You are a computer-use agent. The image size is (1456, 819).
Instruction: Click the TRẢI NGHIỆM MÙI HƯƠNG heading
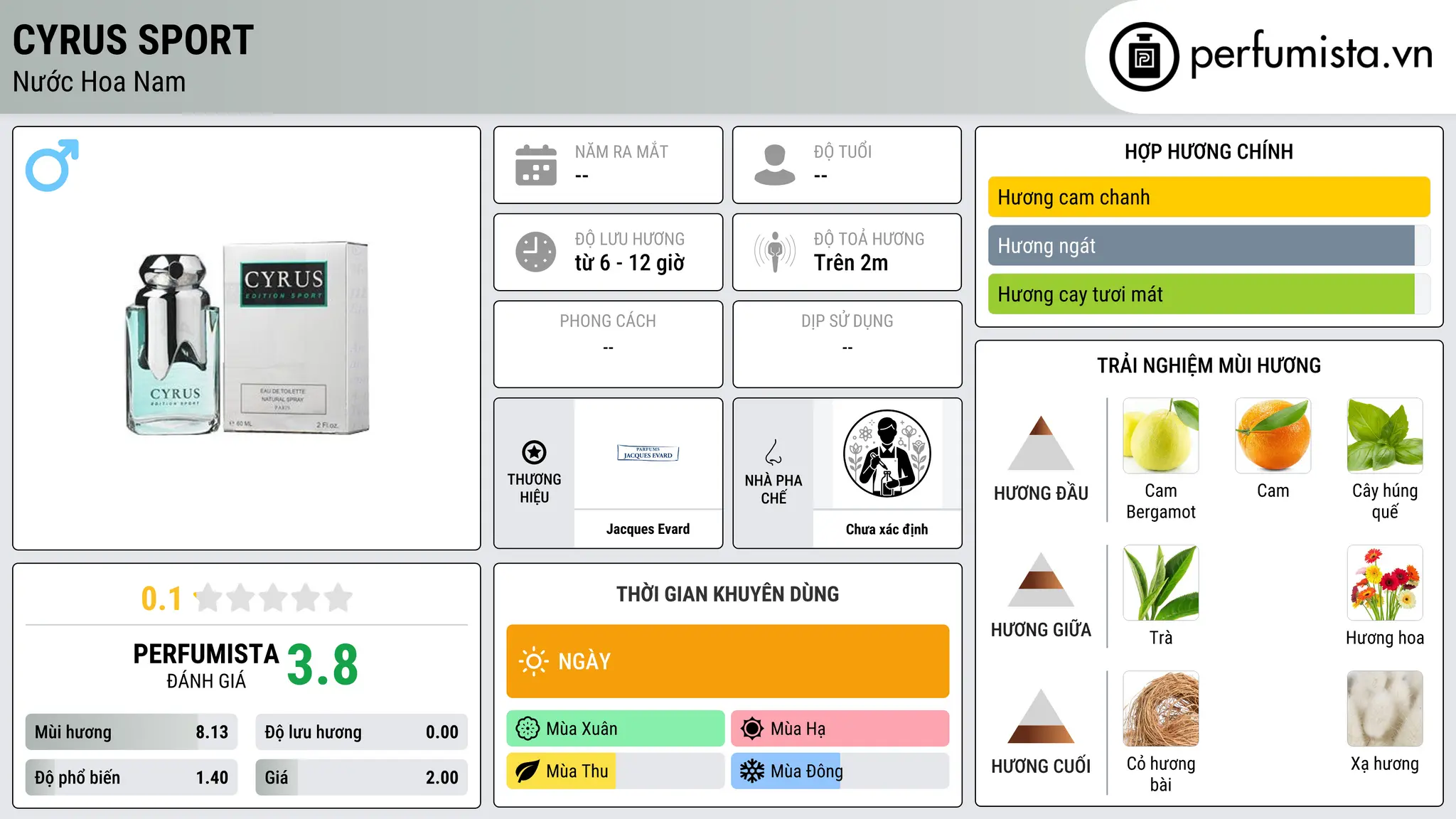(x=1209, y=365)
